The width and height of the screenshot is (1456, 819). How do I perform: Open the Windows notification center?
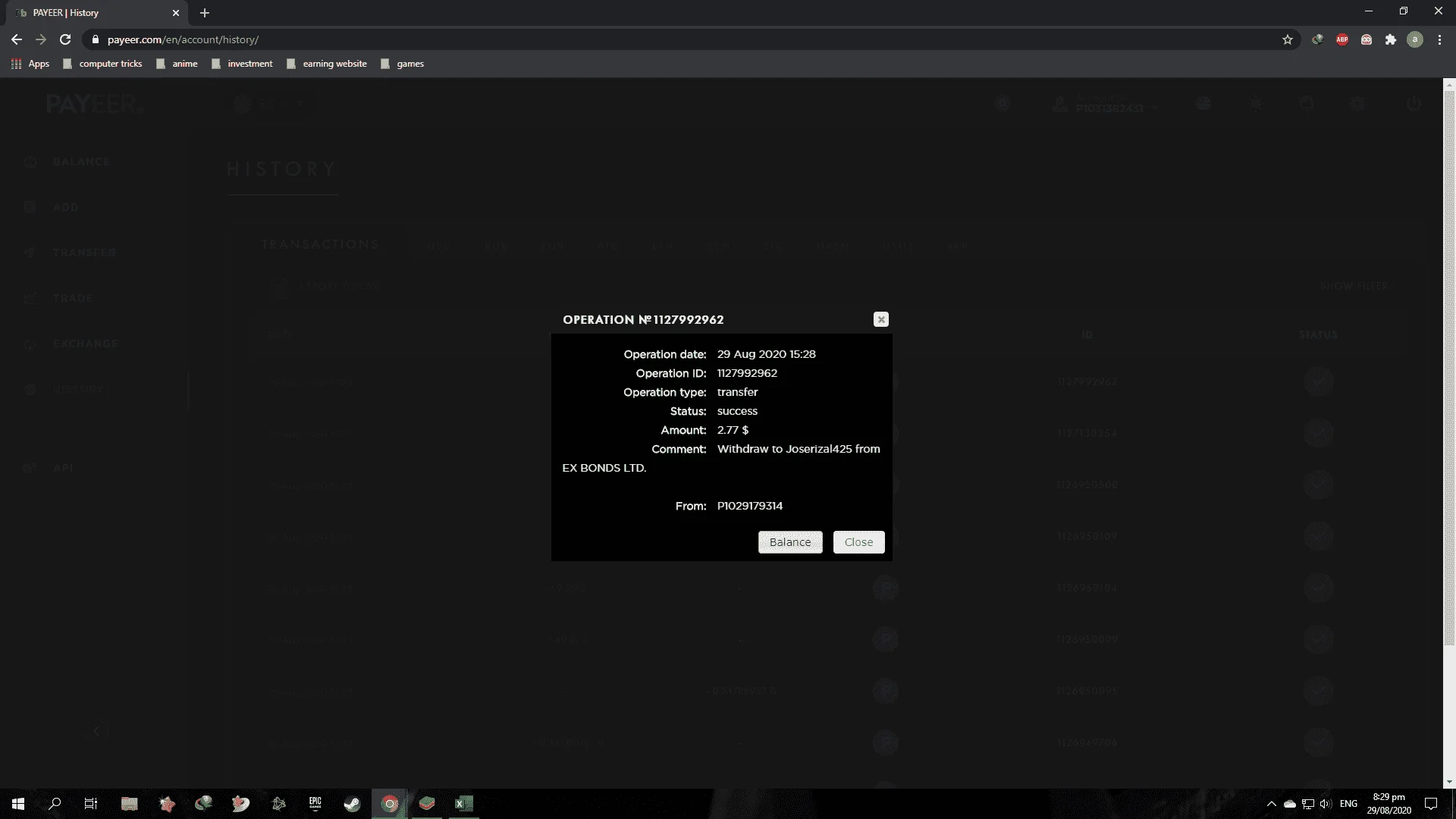1431,804
